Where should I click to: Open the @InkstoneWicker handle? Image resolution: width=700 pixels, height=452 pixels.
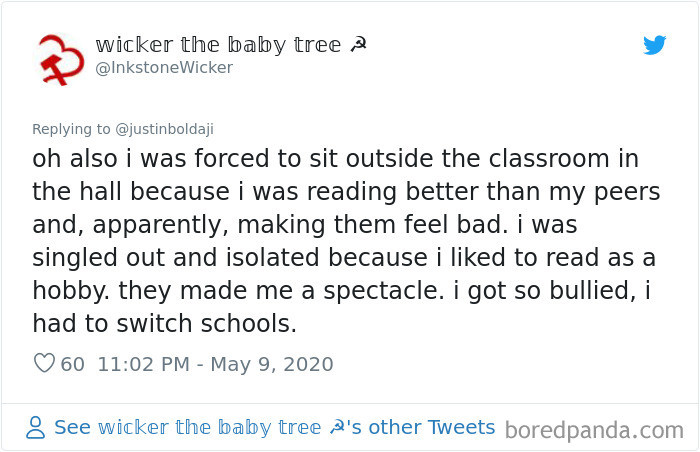point(164,68)
